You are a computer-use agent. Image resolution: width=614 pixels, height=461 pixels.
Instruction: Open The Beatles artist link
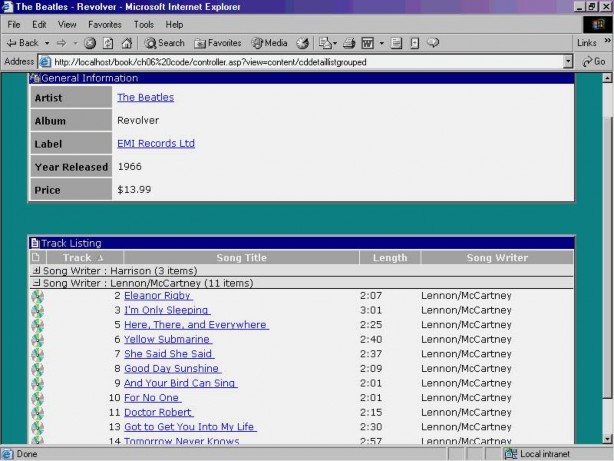tap(145, 97)
